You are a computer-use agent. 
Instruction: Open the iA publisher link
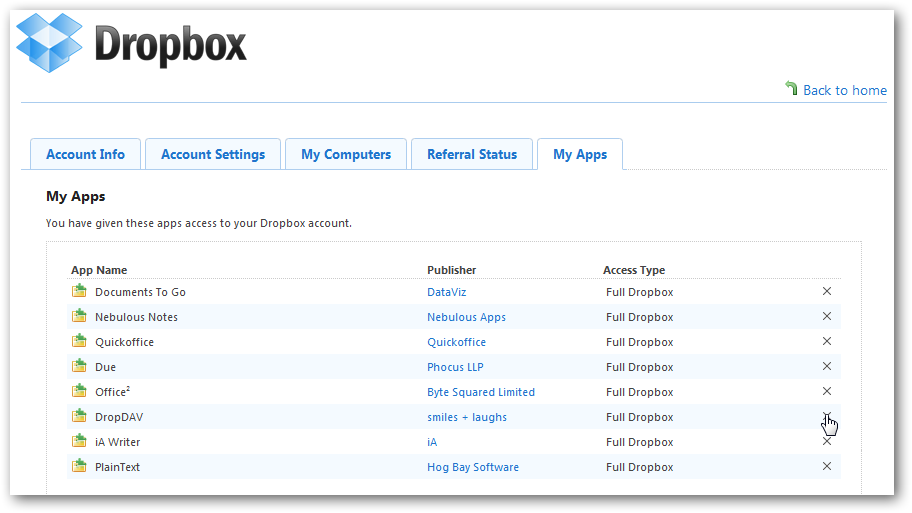(432, 442)
